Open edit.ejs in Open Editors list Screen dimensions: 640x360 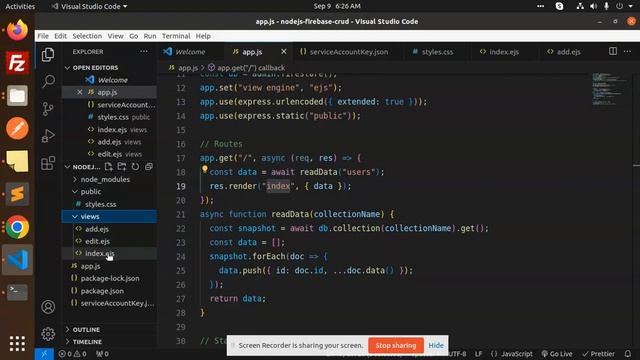click(x=109, y=154)
